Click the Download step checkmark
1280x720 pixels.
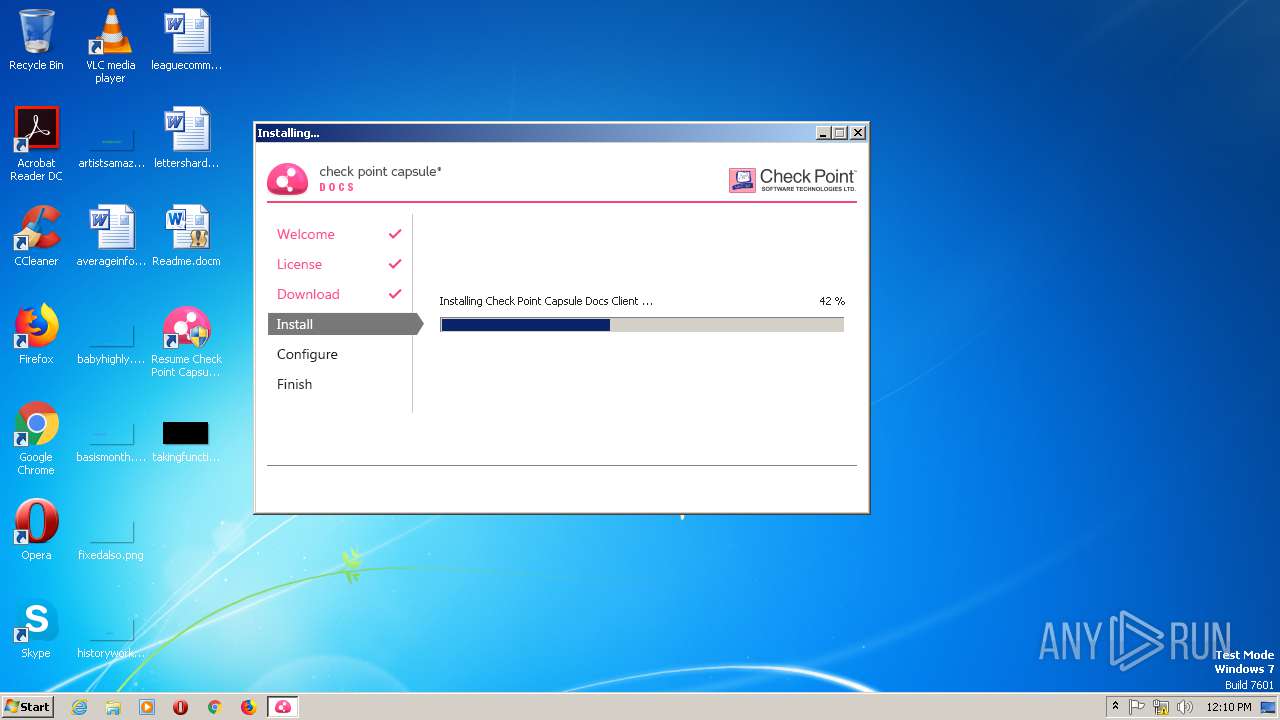[x=395, y=294]
